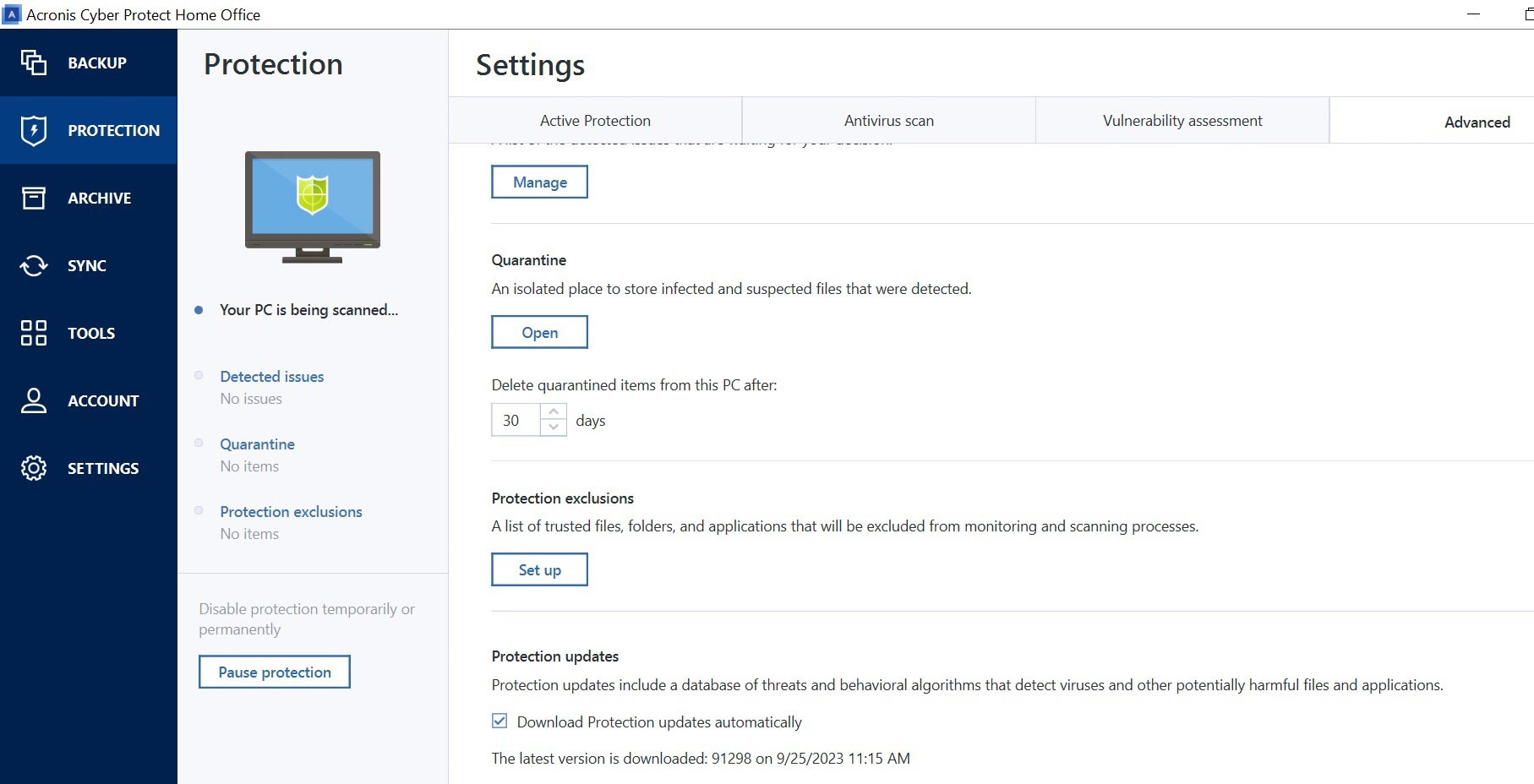Increase quarantine days with up arrow

coord(553,411)
